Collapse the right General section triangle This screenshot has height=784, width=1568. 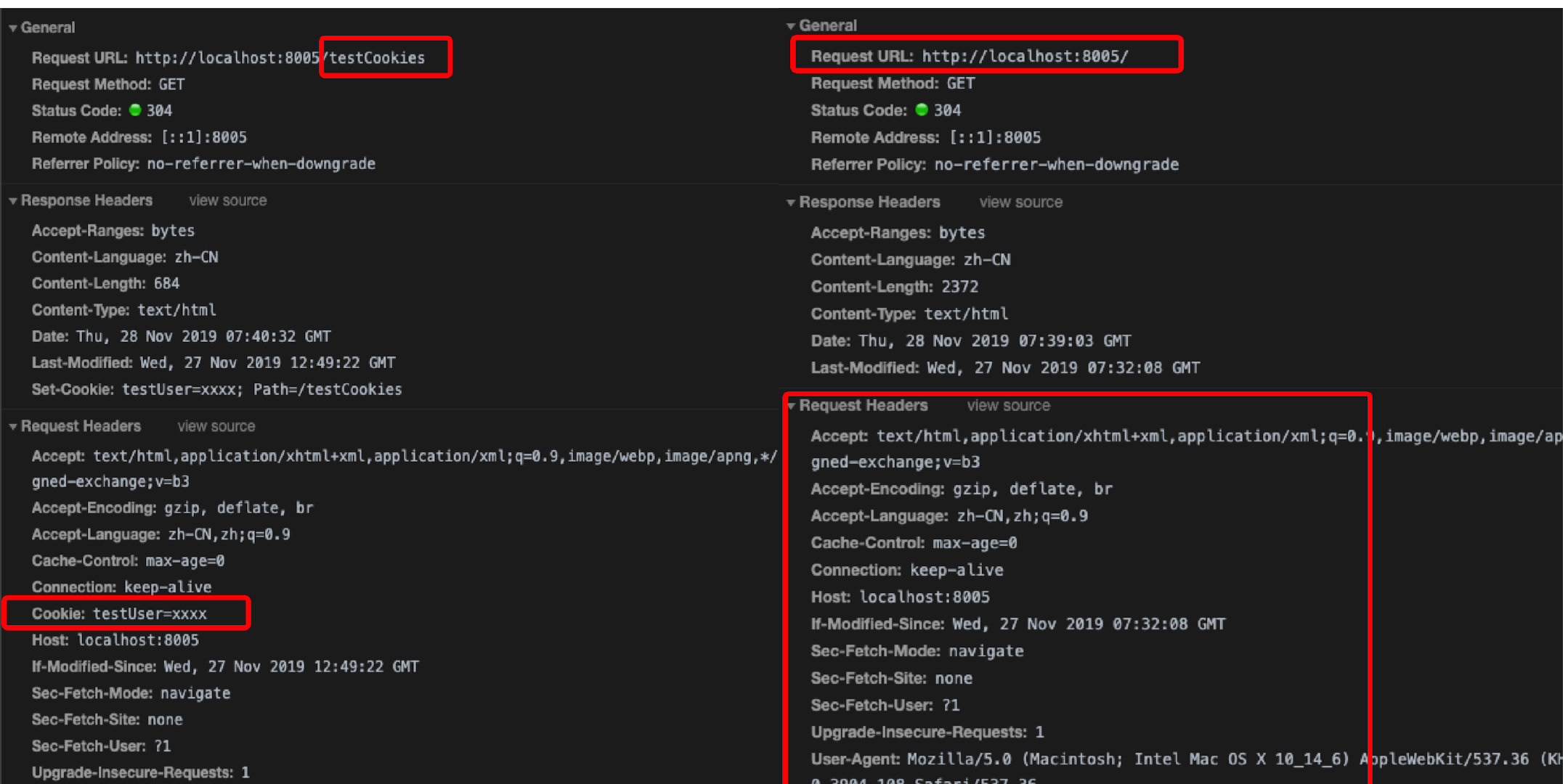[791, 26]
